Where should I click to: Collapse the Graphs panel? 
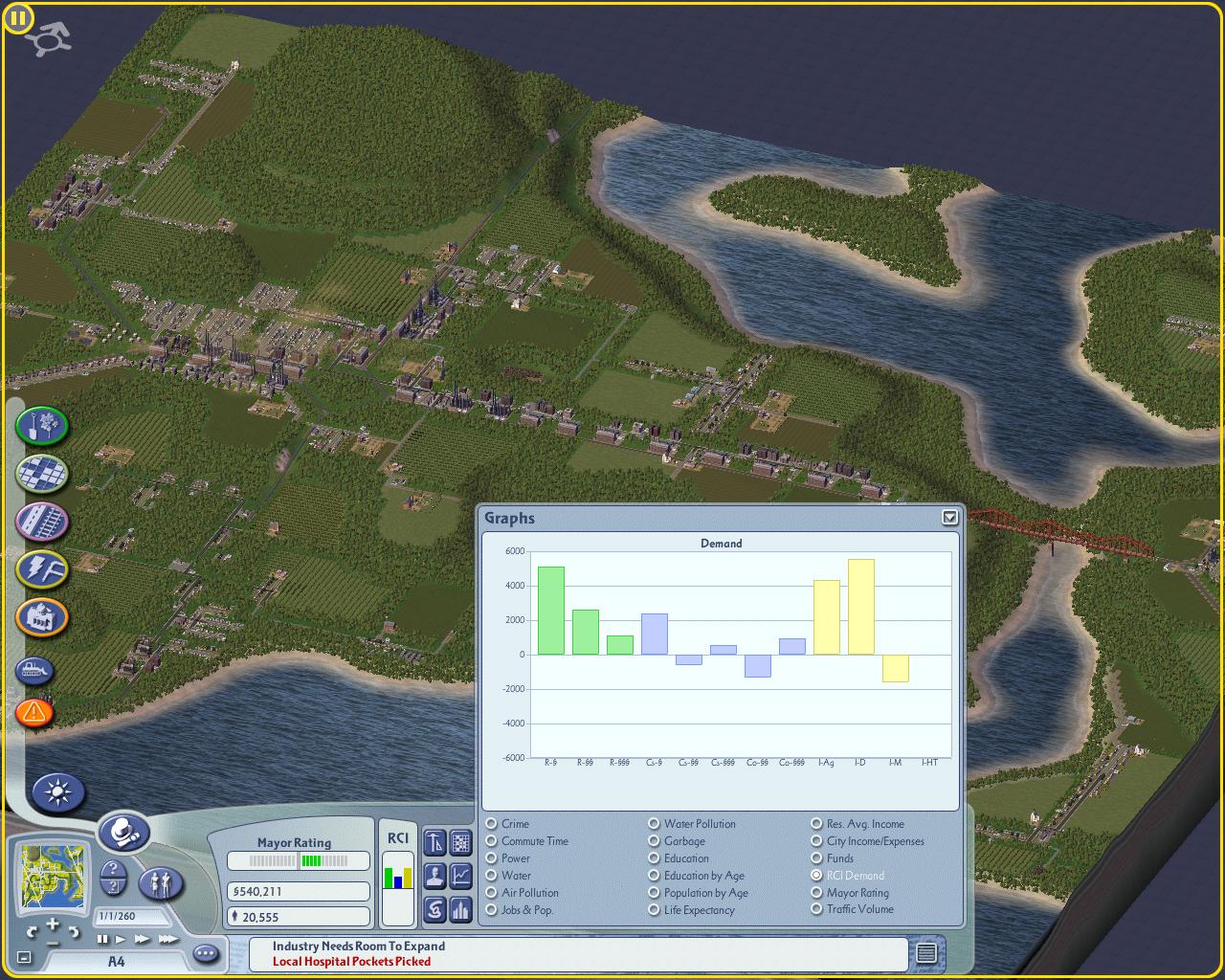[x=949, y=518]
